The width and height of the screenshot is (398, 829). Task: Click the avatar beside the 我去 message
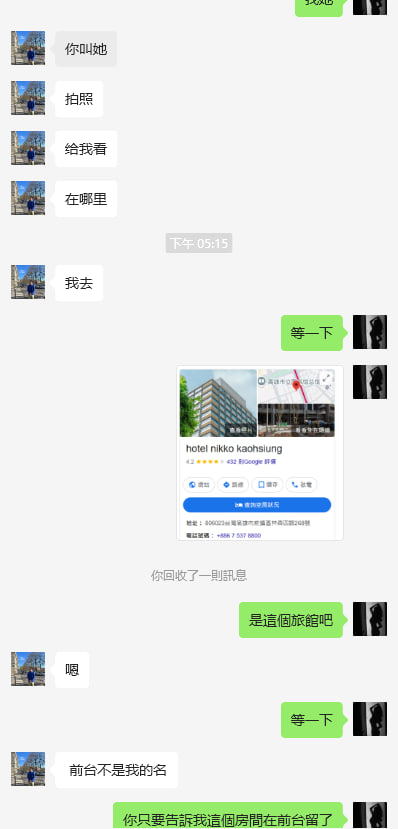pos(28,282)
